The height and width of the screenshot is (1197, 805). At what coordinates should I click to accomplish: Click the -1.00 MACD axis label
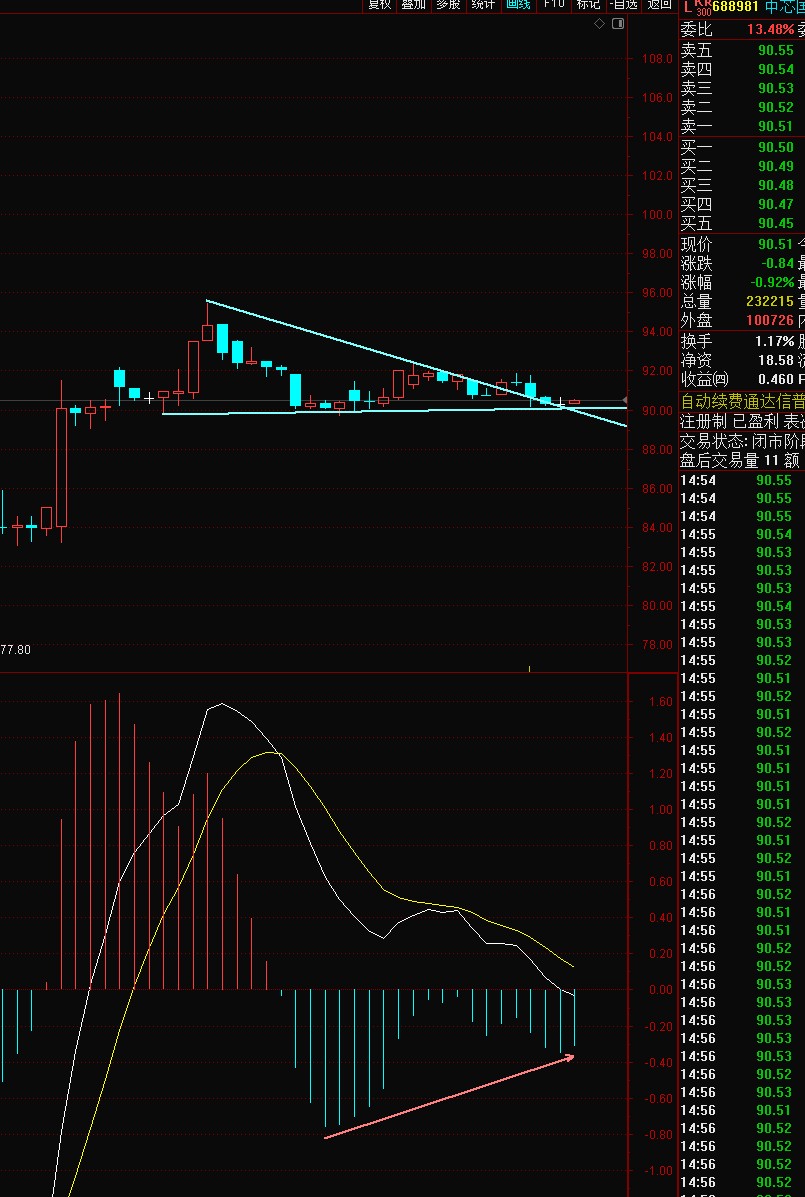(657, 1171)
